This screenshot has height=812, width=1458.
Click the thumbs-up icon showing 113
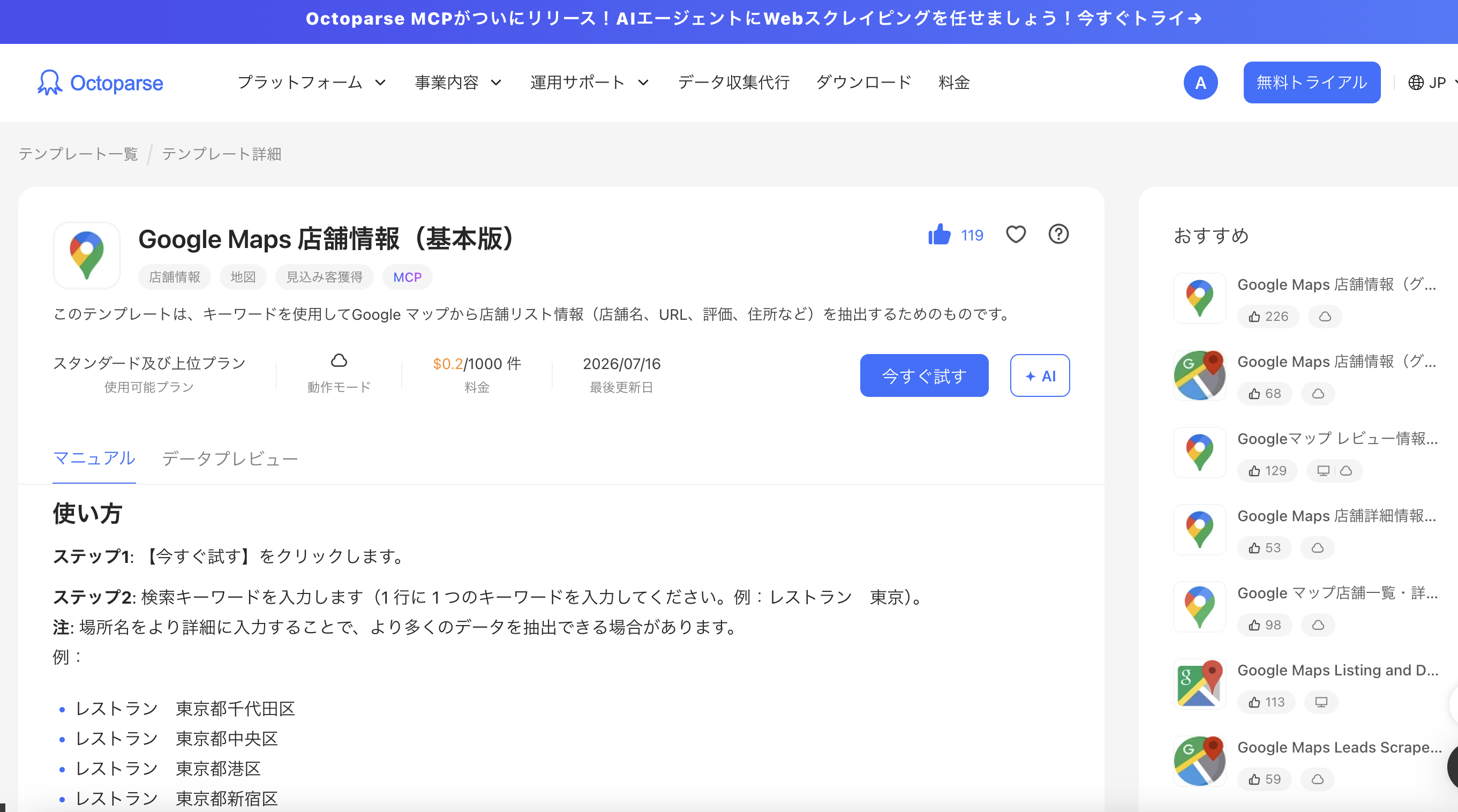1255,702
